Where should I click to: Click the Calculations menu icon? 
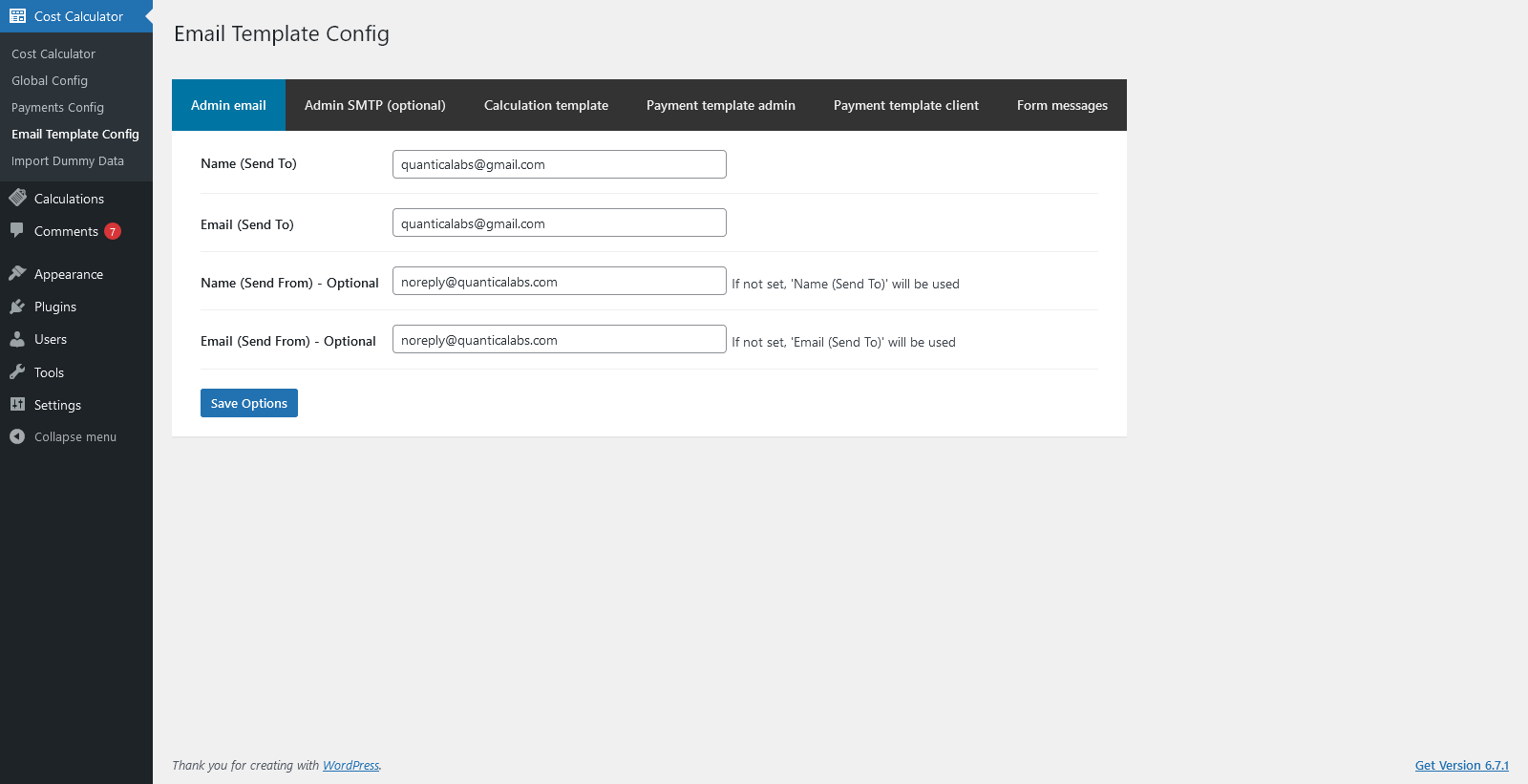pos(17,199)
